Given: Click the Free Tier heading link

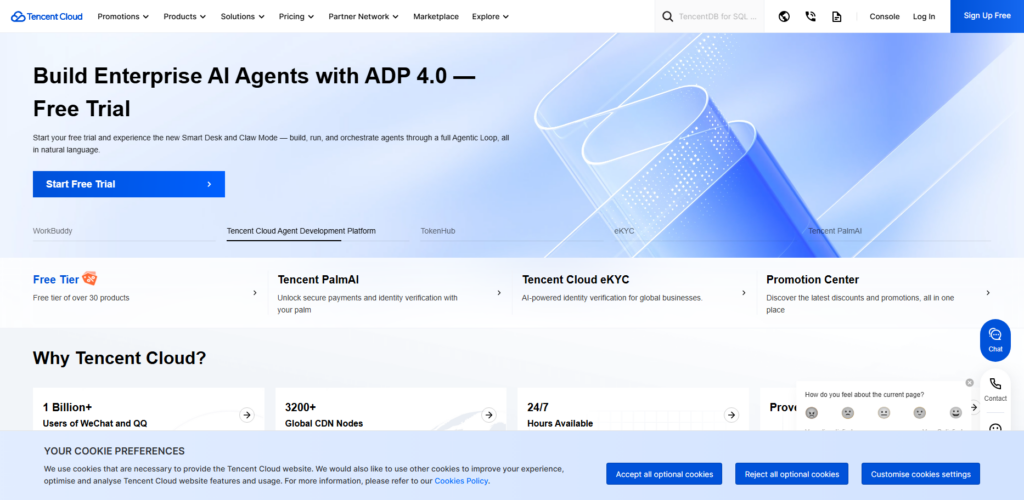Looking at the screenshot, I should [56, 279].
